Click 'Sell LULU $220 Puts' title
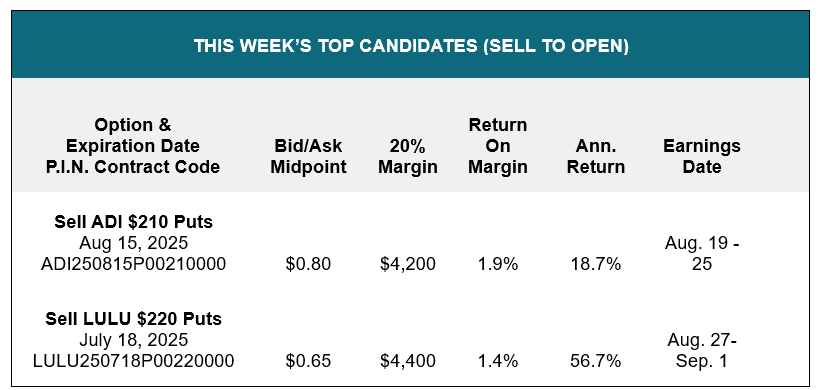 [134, 319]
